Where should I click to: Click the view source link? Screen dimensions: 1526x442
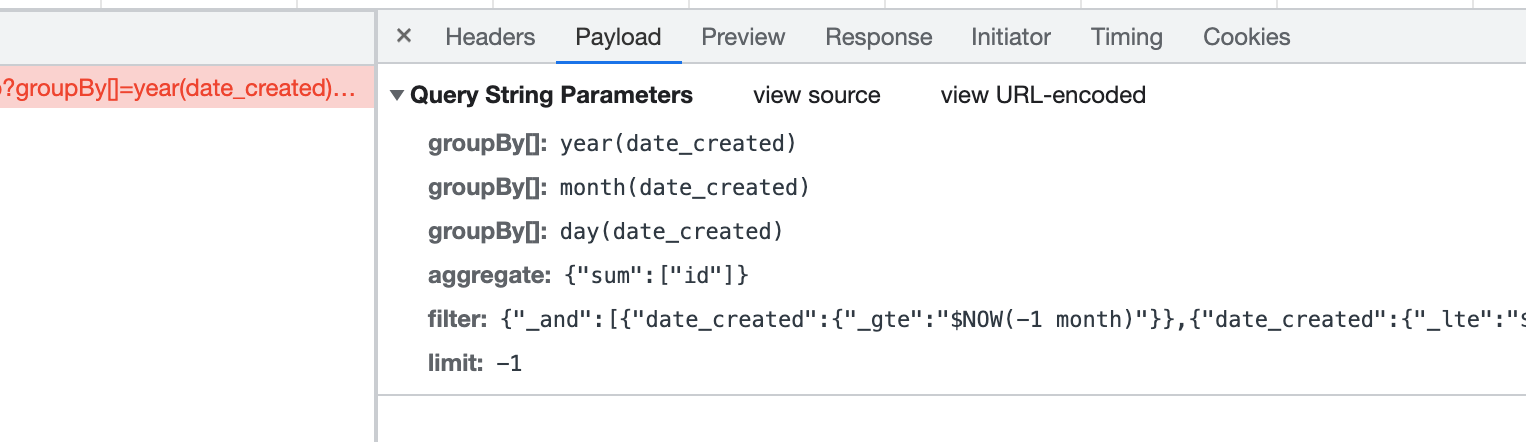817,95
